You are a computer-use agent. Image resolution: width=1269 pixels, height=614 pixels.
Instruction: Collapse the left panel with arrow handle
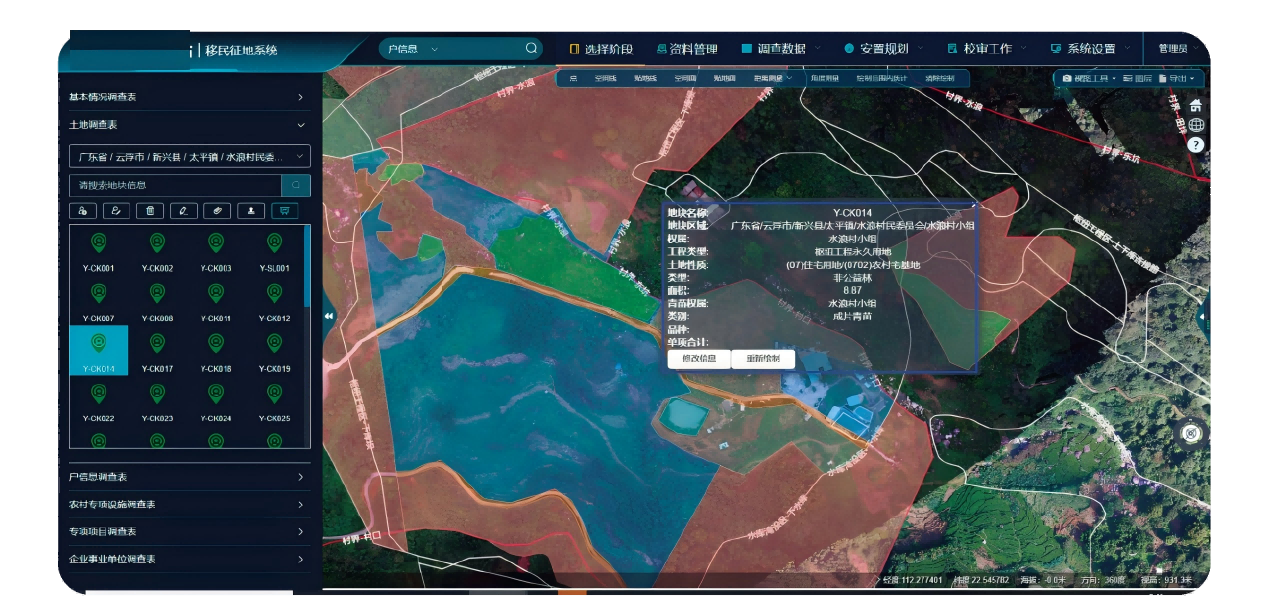(x=329, y=315)
